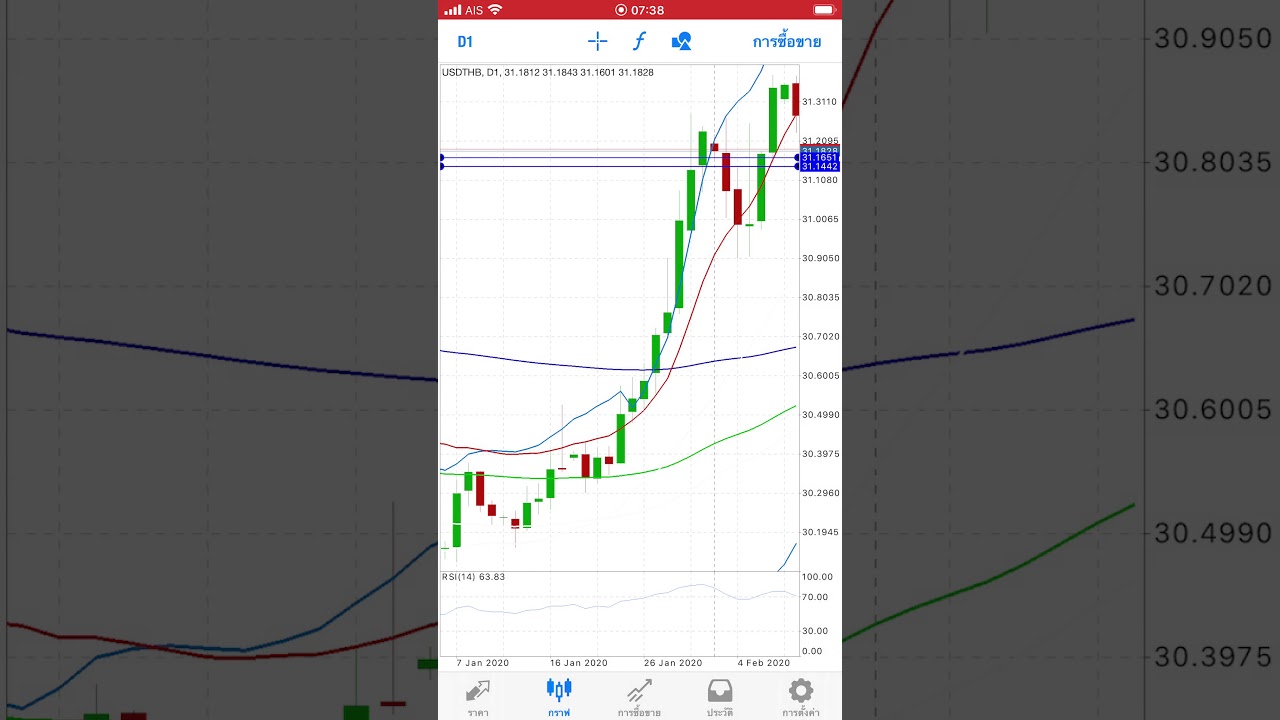Click the 30.6005 price axis label

point(820,376)
